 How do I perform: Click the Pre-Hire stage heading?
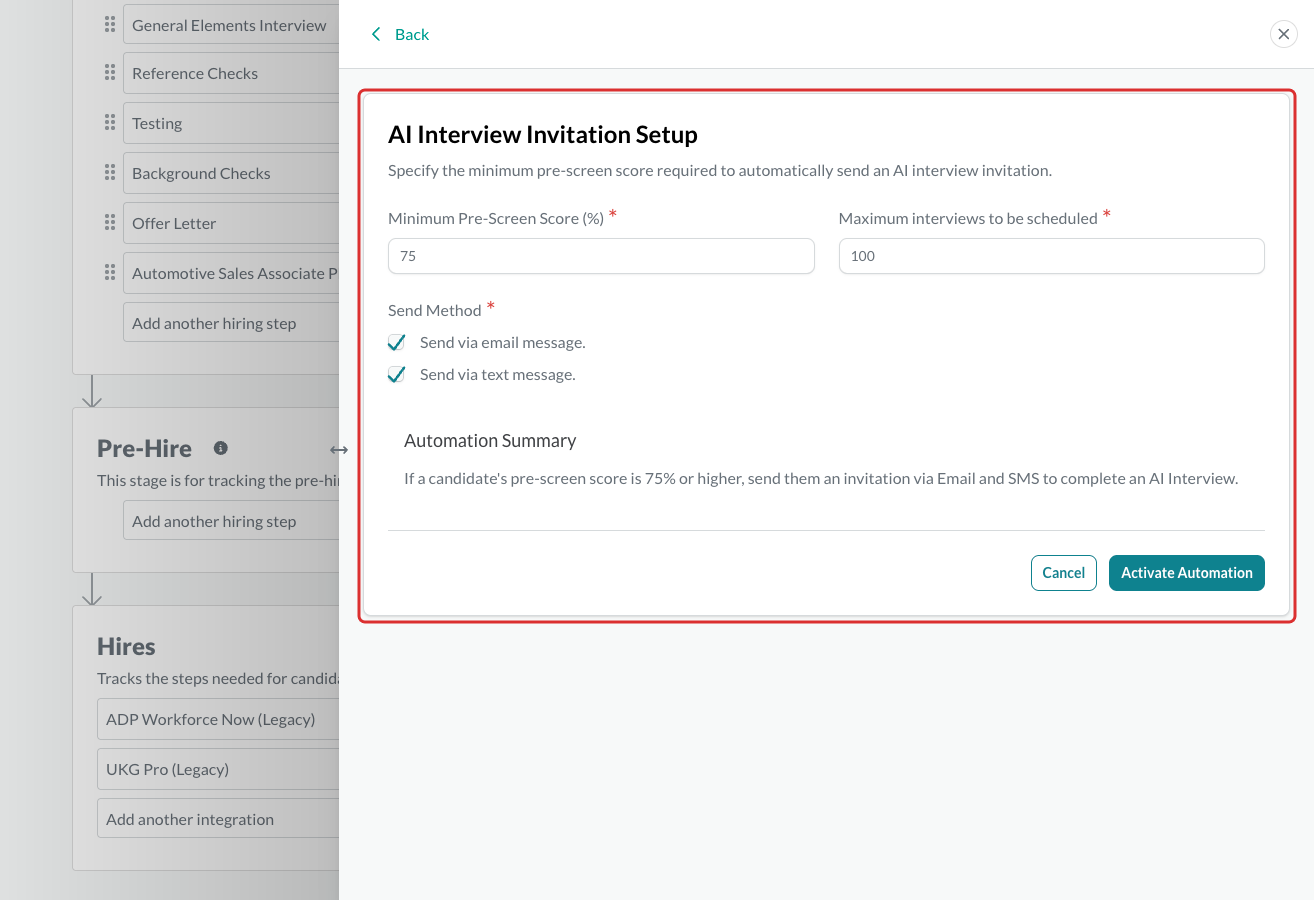click(x=144, y=448)
